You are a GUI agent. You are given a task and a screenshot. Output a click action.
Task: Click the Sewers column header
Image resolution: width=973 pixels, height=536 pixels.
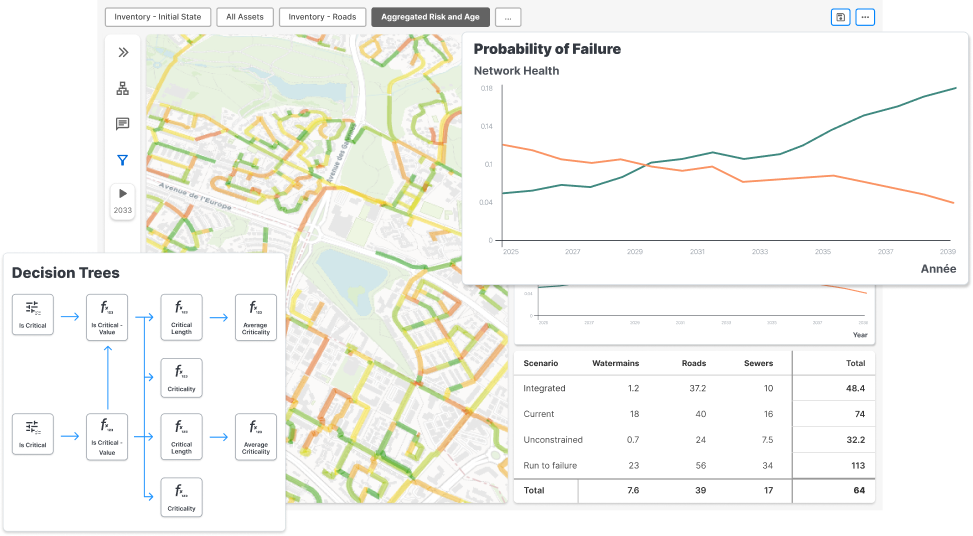point(758,364)
